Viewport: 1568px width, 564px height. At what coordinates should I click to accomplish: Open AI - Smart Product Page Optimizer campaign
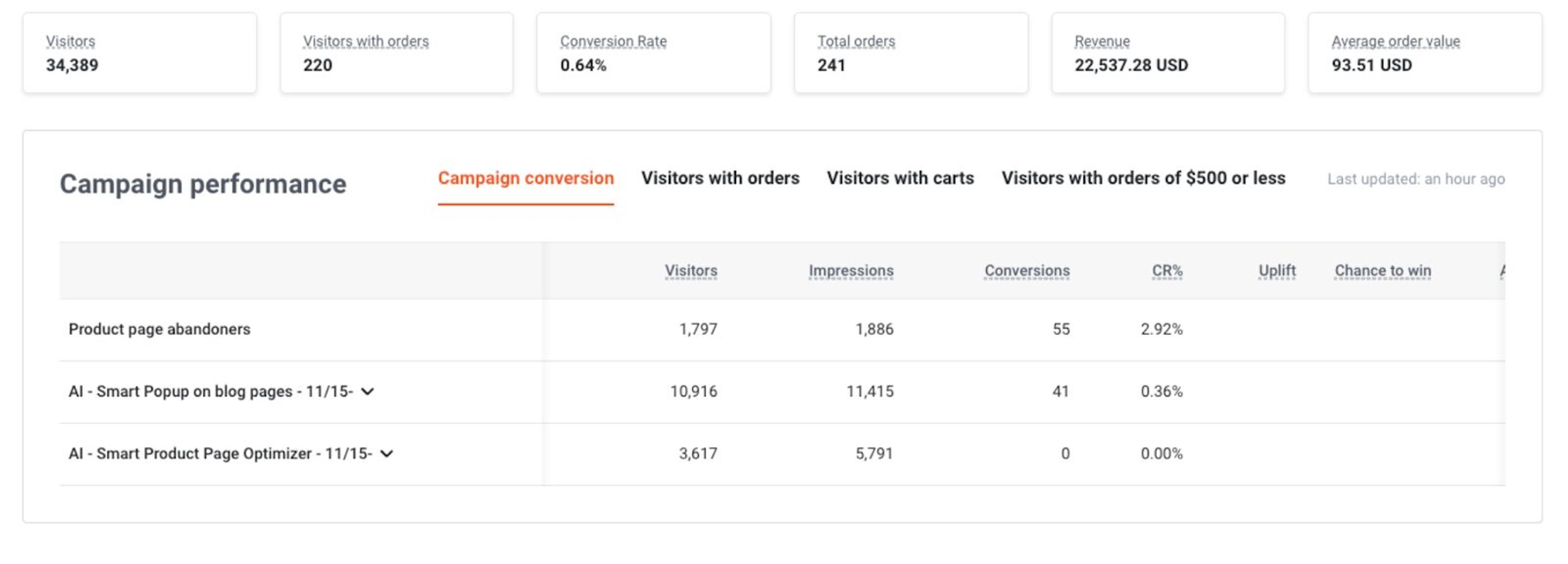[x=220, y=453]
